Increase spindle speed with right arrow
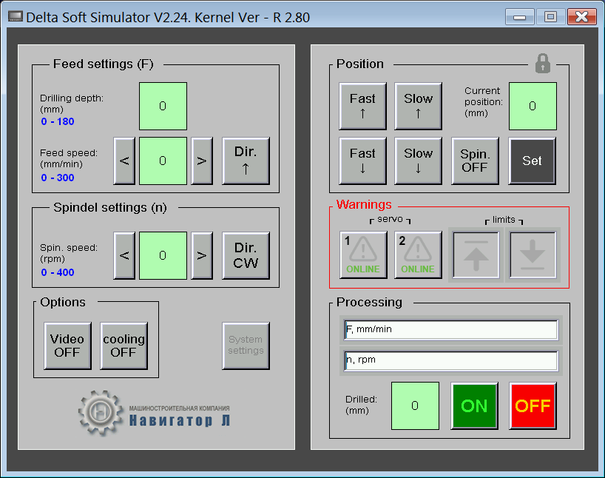This screenshot has width=605, height=478. (x=201, y=256)
